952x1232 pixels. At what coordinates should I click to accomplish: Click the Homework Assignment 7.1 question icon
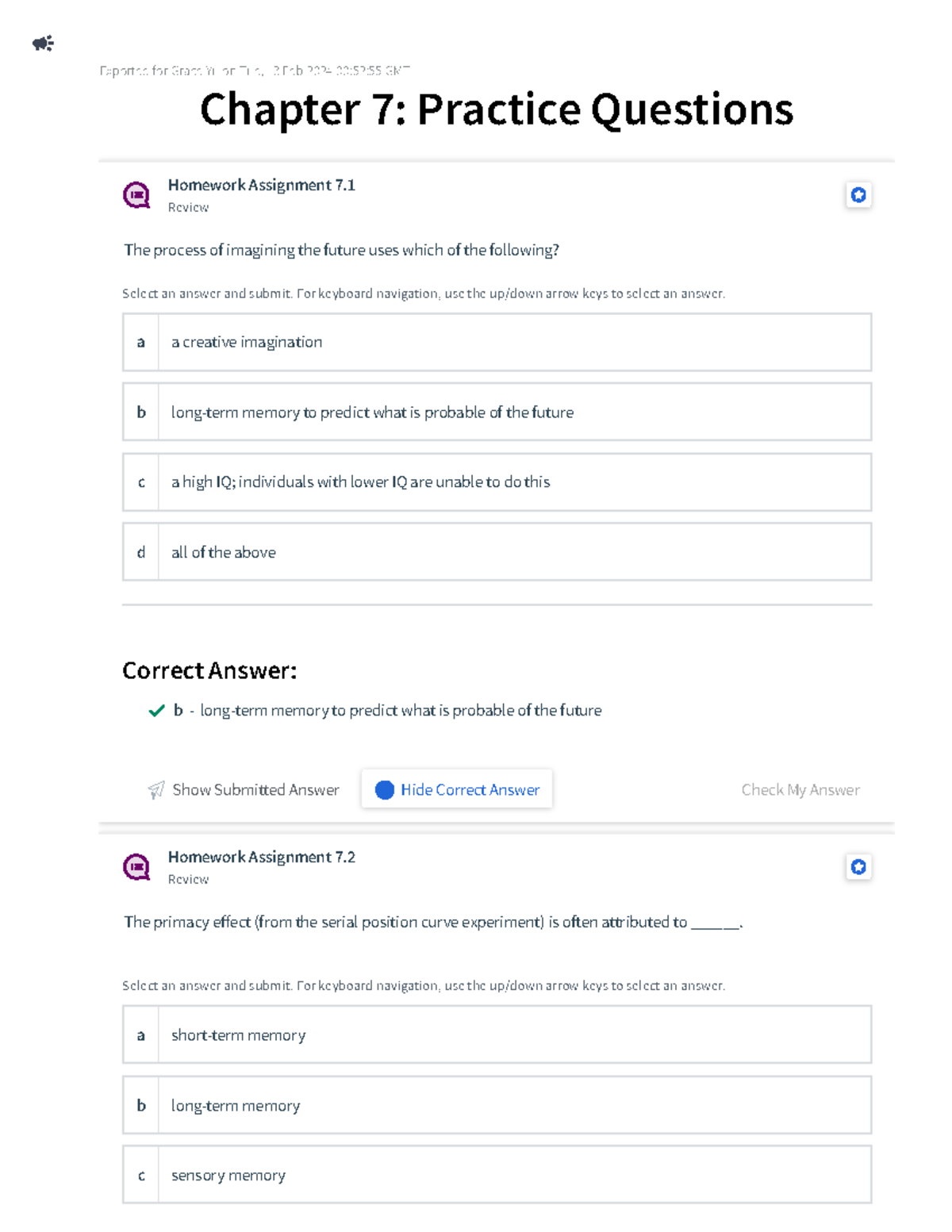pyautogui.click(x=136, y=194)
